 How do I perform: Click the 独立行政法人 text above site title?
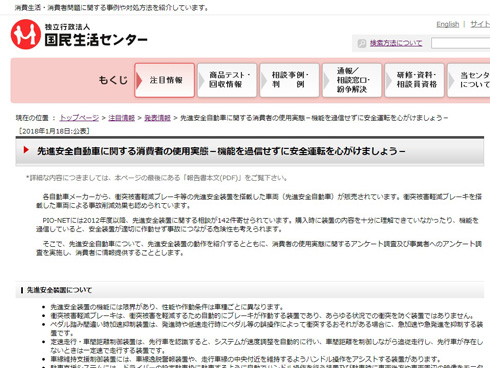[x=67, y=27]
